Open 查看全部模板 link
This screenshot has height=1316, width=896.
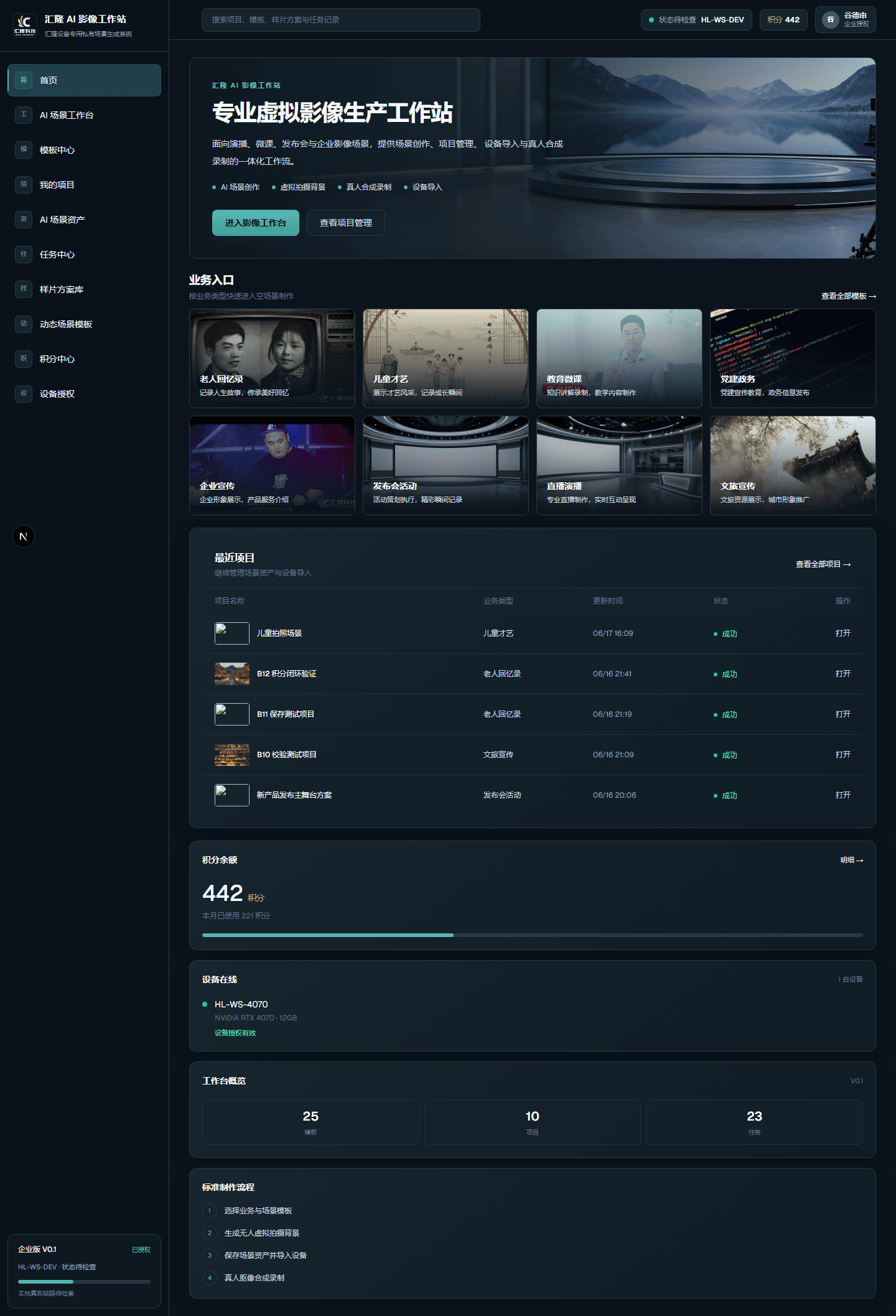[848, 296]
